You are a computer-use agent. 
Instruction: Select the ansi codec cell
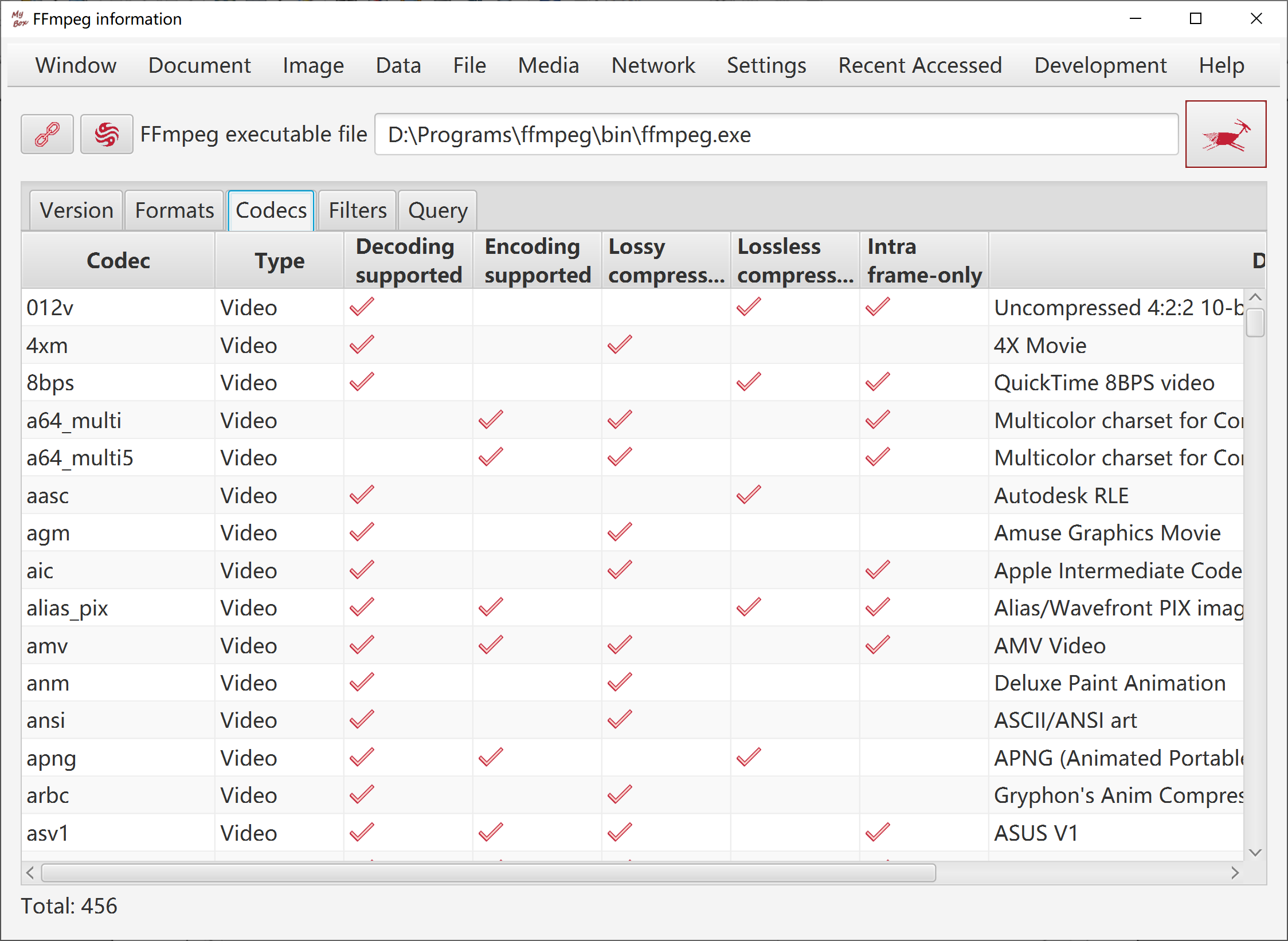[x=118, y=720]
